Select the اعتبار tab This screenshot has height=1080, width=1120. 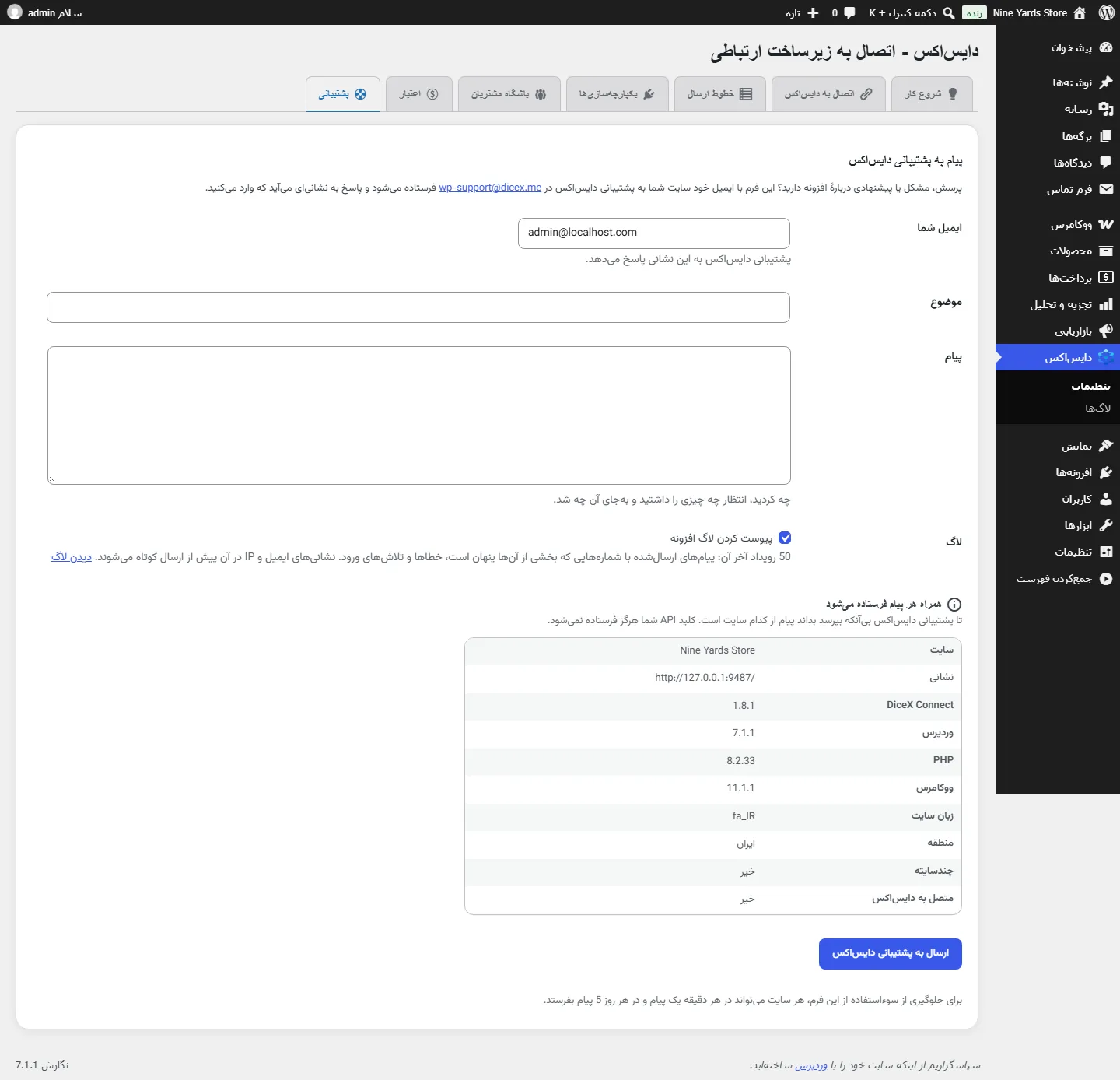[419, 94]
